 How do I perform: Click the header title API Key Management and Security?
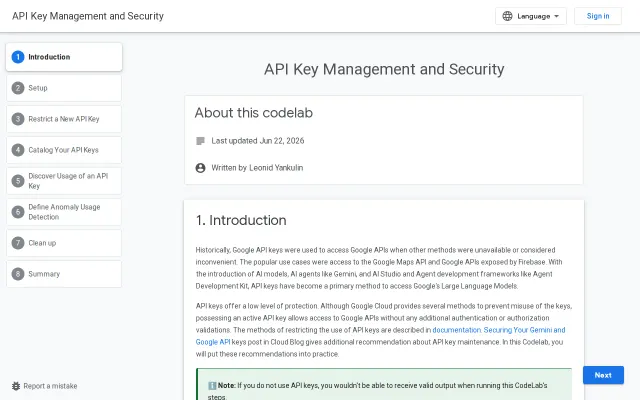88,16
